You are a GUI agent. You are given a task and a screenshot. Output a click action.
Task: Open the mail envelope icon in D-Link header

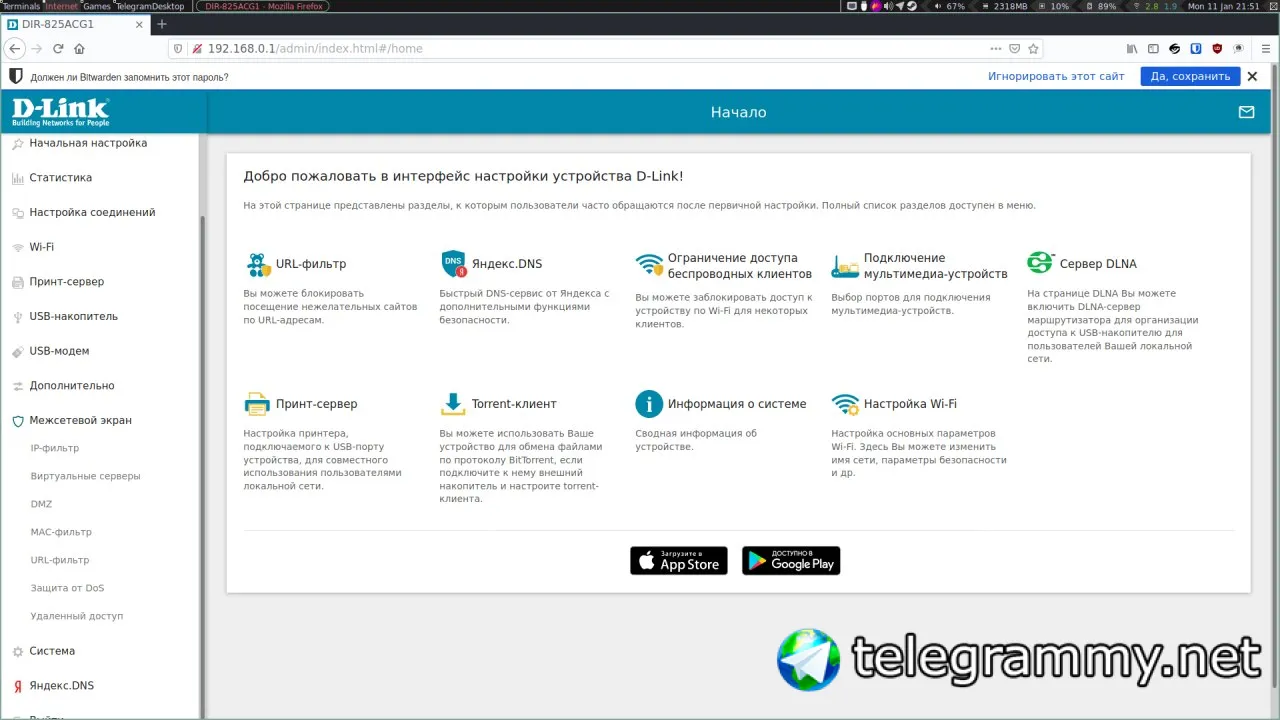tap(1246, 112)
